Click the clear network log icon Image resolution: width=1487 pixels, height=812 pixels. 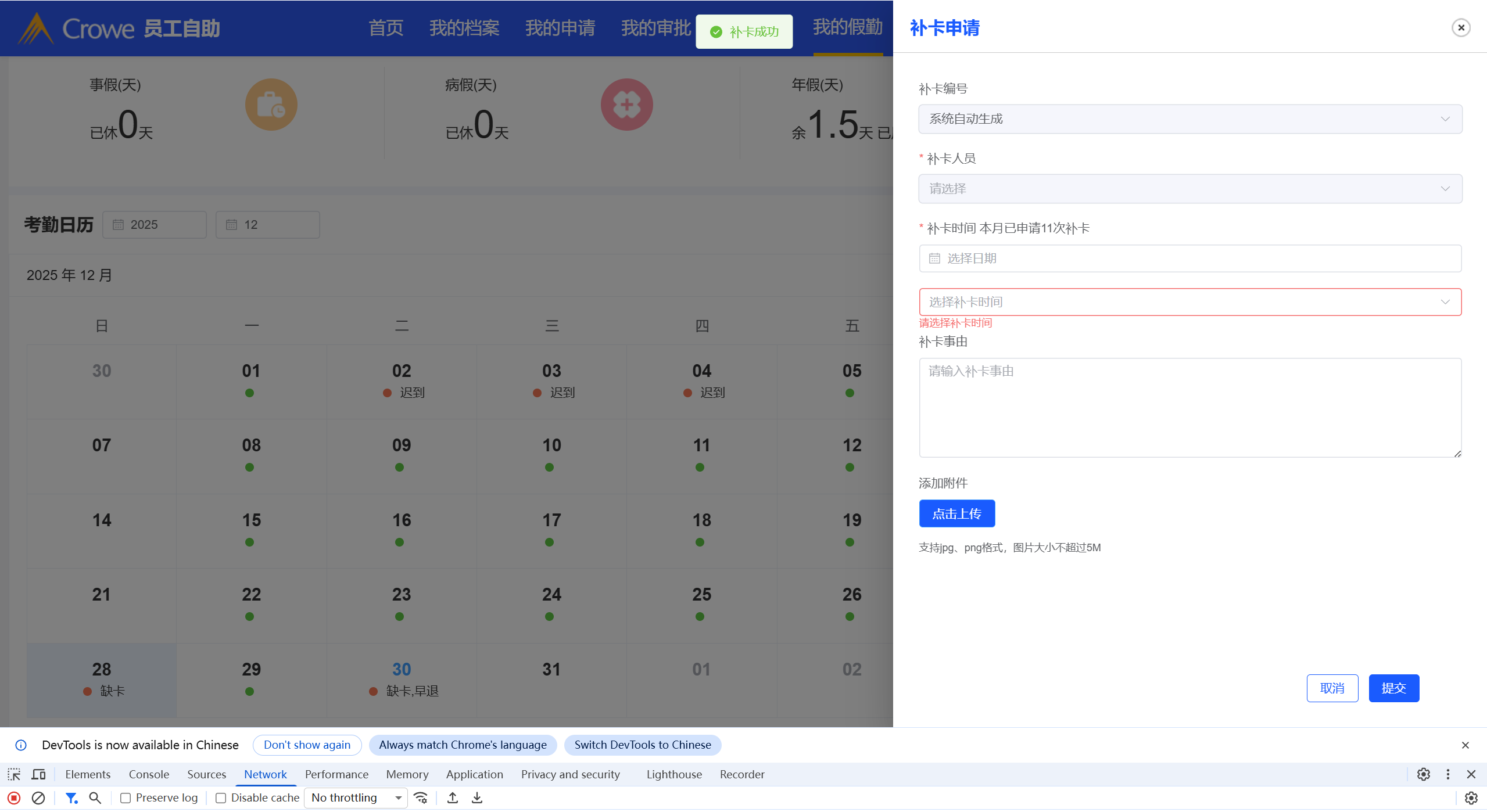(38, 798)
